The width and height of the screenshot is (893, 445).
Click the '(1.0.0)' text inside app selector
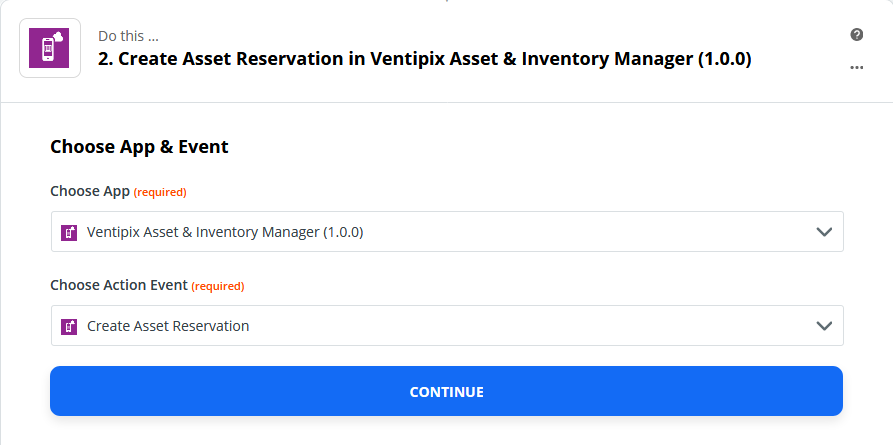(343, 232)
